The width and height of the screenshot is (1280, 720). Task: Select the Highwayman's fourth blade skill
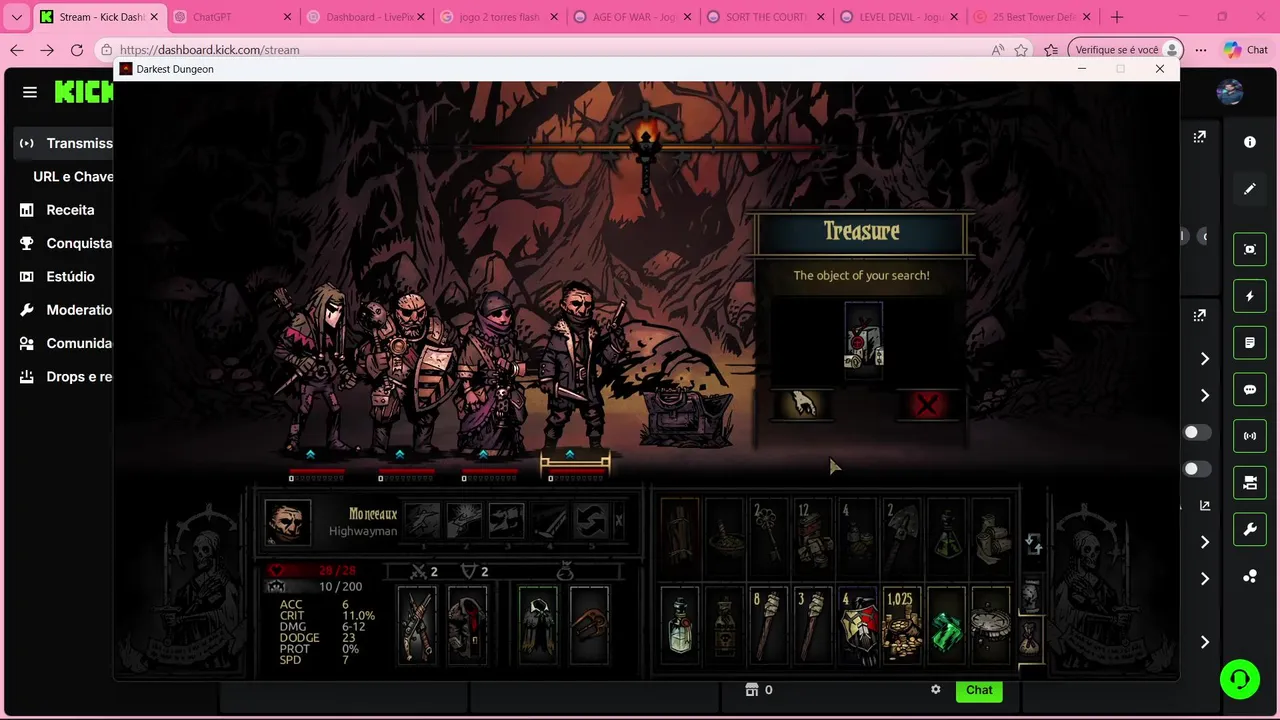pyautogui.click(x=549, y=521)
